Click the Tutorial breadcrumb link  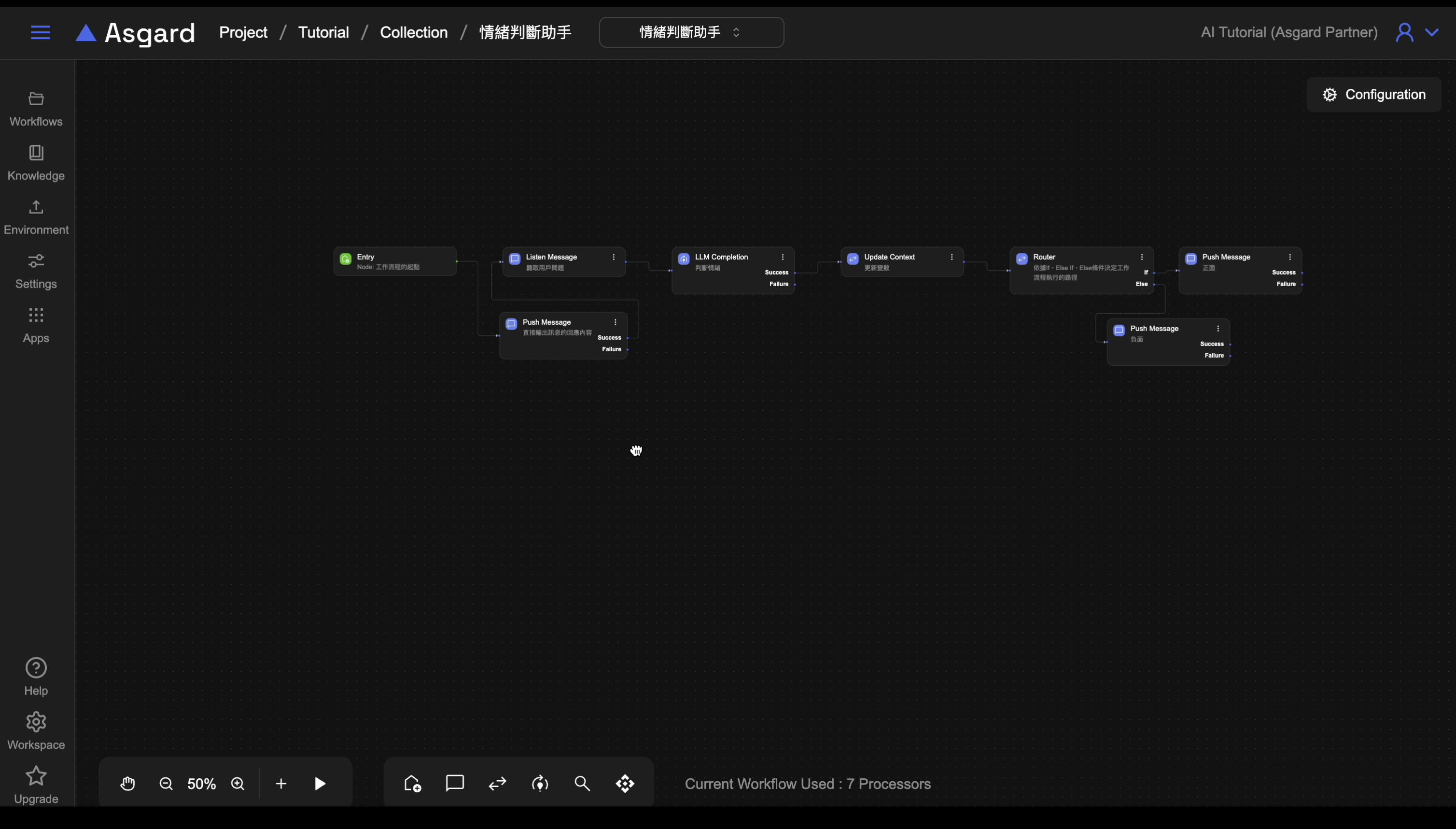point(323,32)
